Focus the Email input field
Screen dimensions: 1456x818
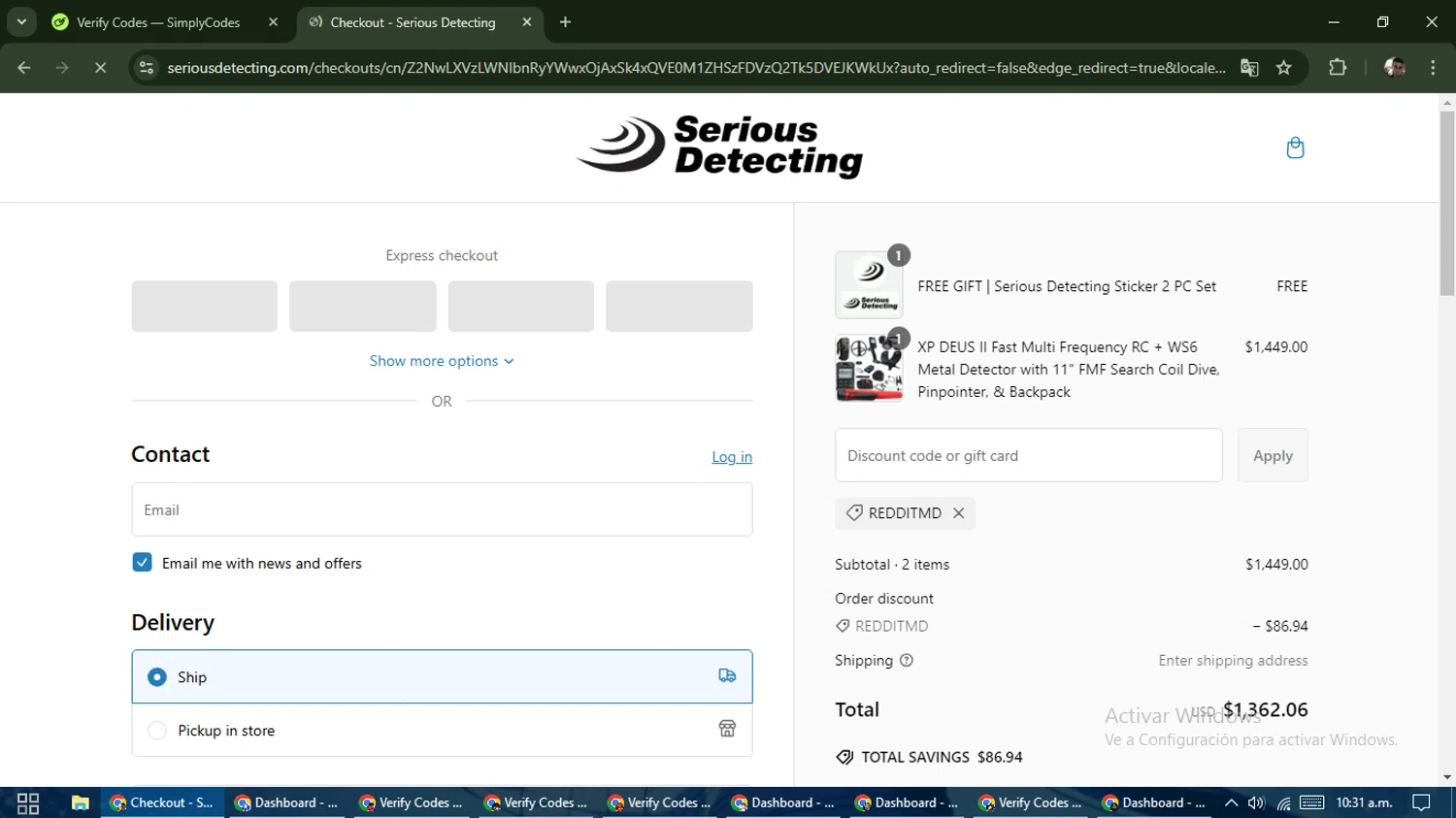pos(442,509)
